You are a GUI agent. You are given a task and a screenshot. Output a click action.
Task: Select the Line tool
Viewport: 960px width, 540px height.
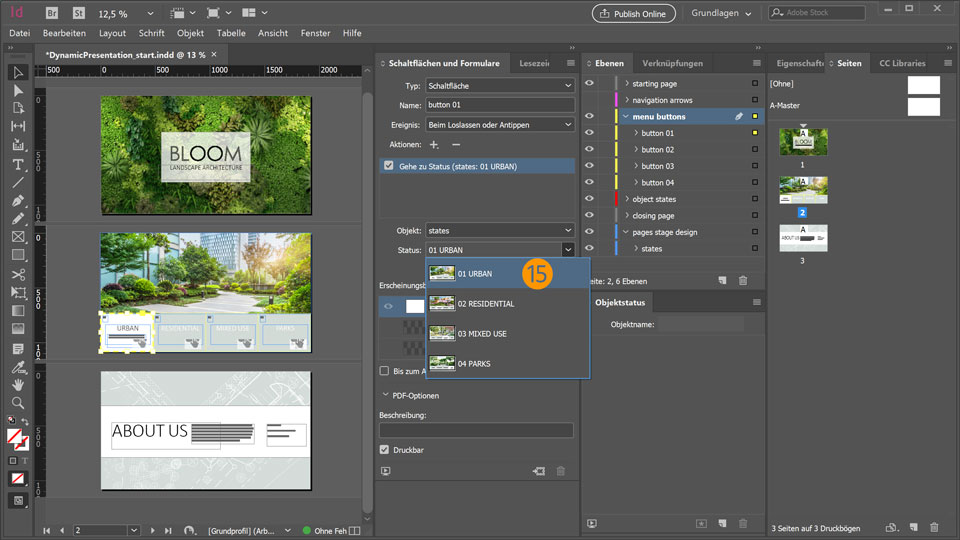click(x=18, y=182)
